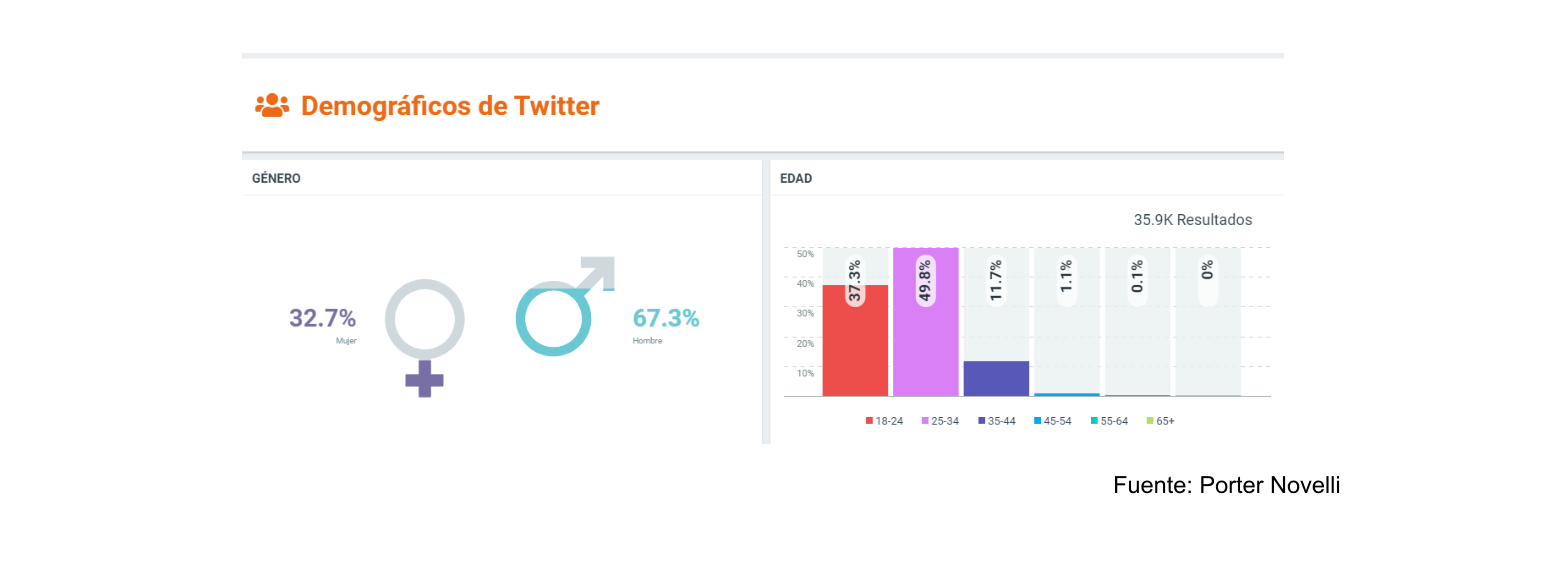Toggle the 25-34 legend entry

coord(940,421)
